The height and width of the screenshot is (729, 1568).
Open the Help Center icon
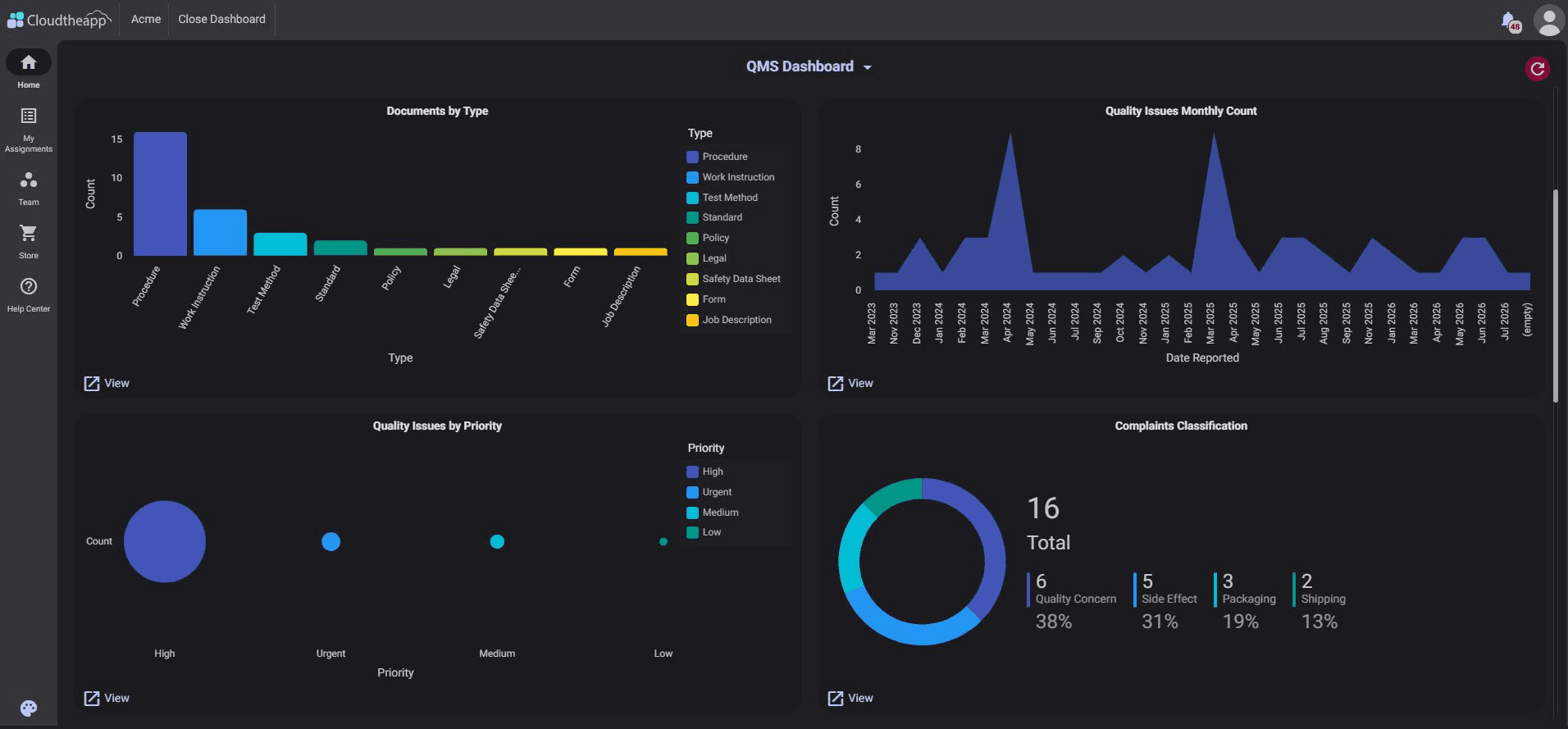(x=29, y=286)
